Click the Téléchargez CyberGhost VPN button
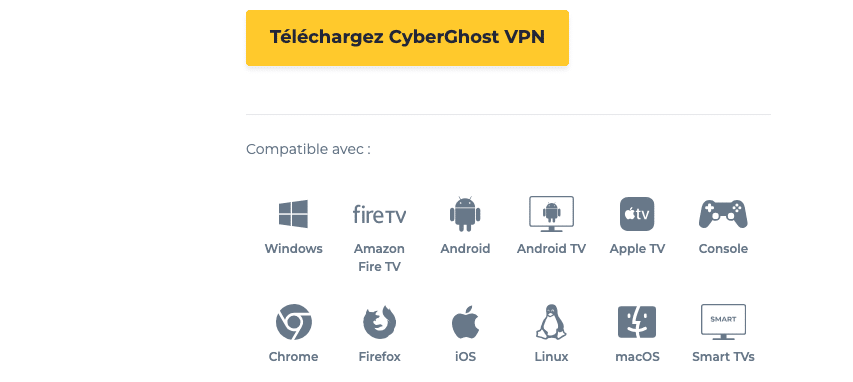853x382 pixels. (x=407, y=38)
